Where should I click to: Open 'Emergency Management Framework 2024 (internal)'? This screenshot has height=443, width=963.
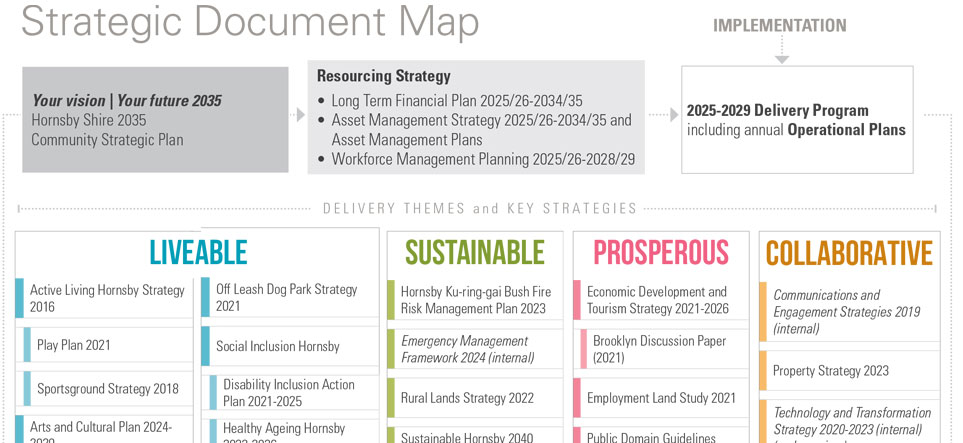click(x=475, y=349)
